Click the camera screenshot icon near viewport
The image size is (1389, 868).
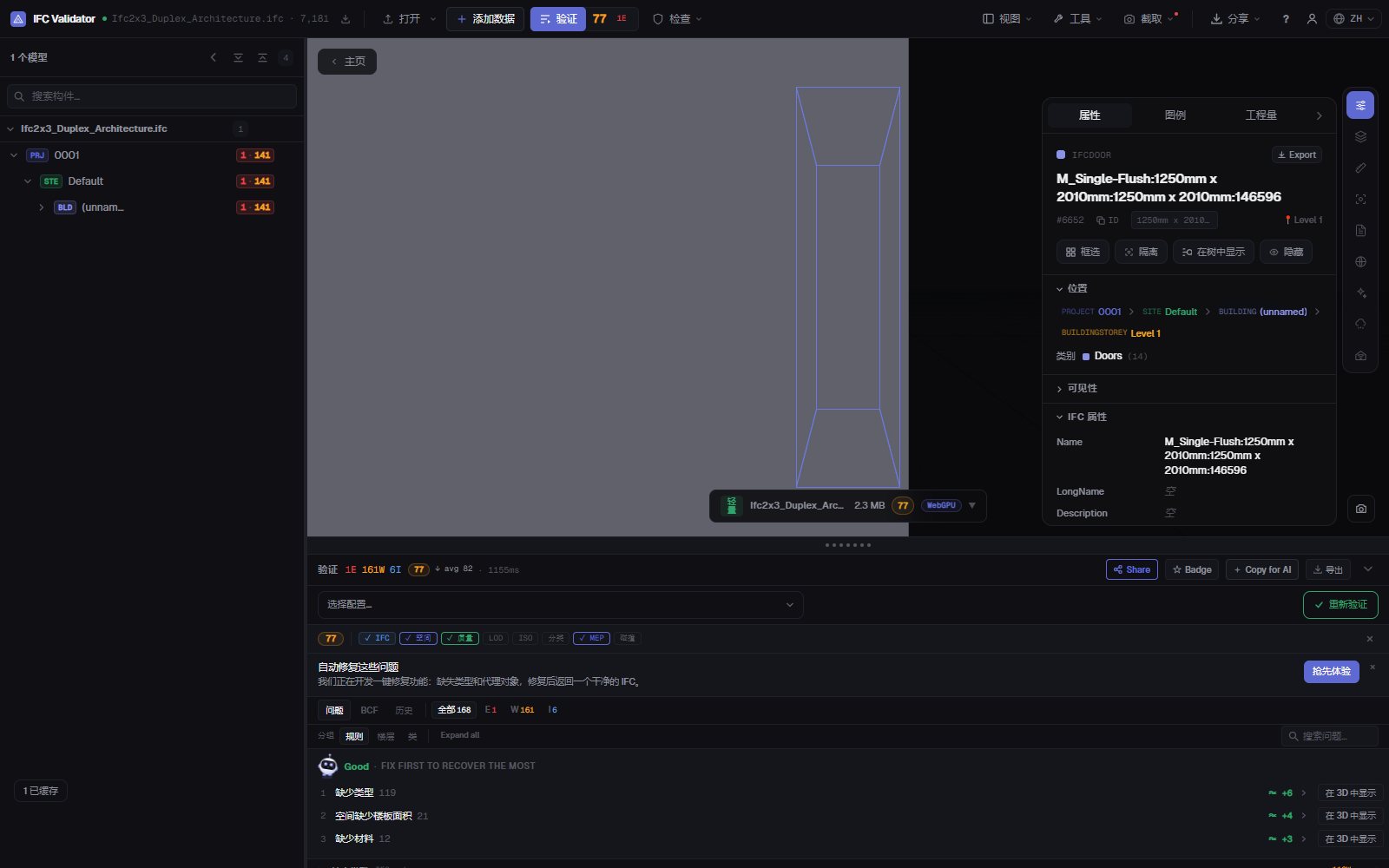(x=1361, y=510)
